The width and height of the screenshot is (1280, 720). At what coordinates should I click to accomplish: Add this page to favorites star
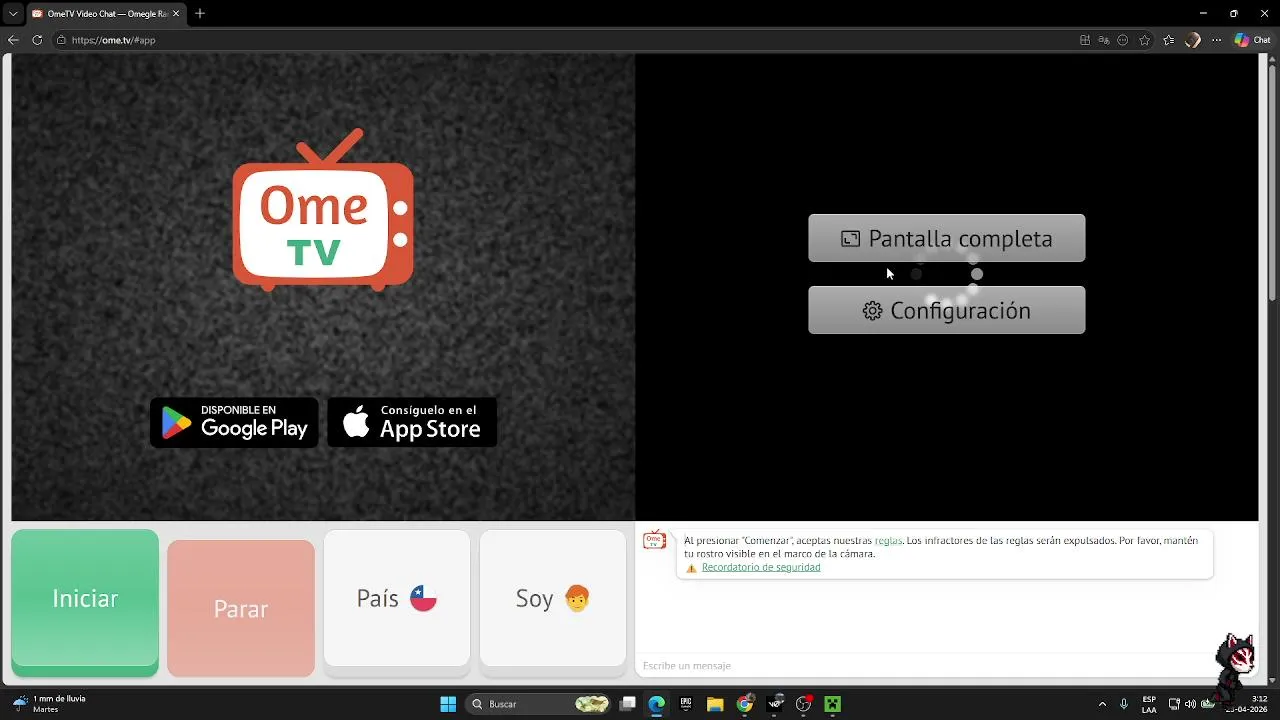[1144, 40]
